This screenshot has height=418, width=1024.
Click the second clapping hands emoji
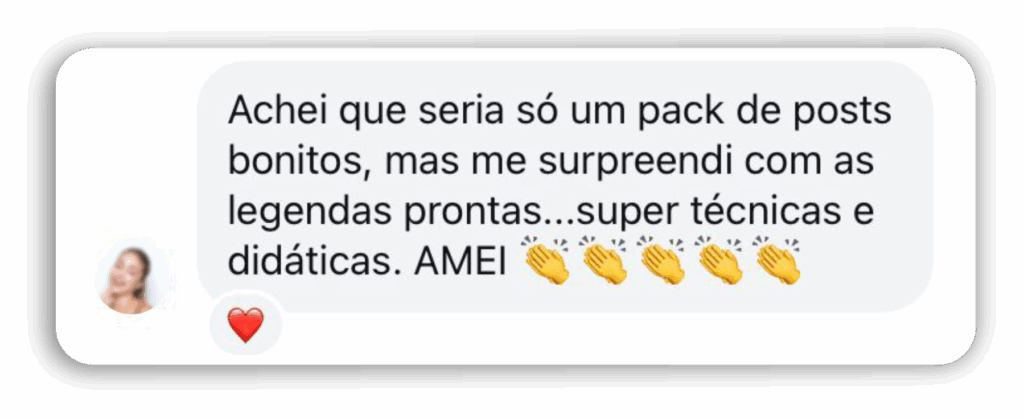604,261
